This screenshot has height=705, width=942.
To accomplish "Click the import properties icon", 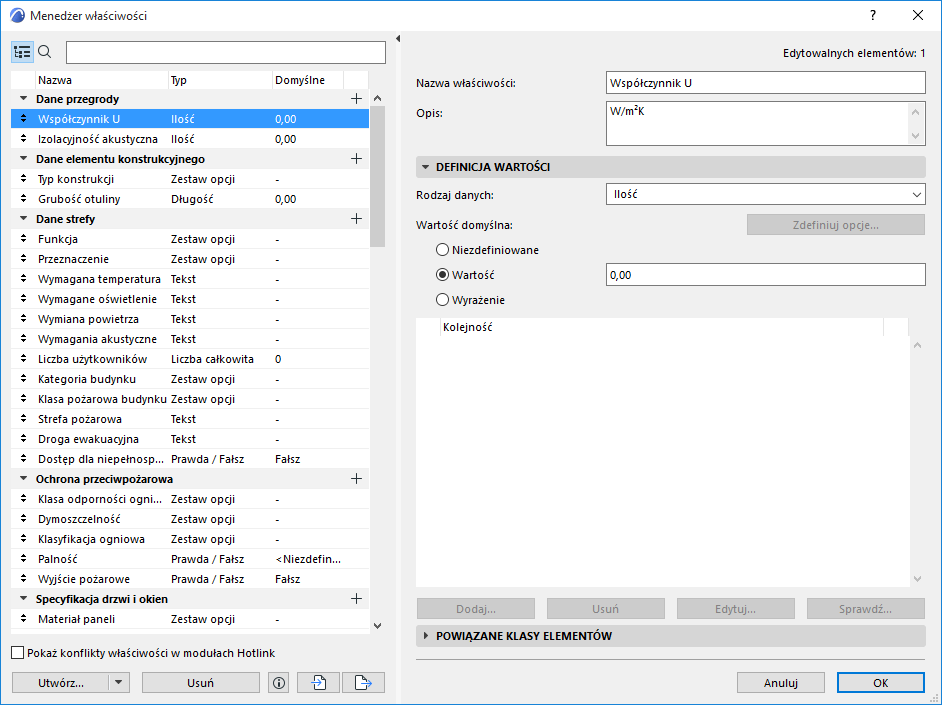I will 318,683.
